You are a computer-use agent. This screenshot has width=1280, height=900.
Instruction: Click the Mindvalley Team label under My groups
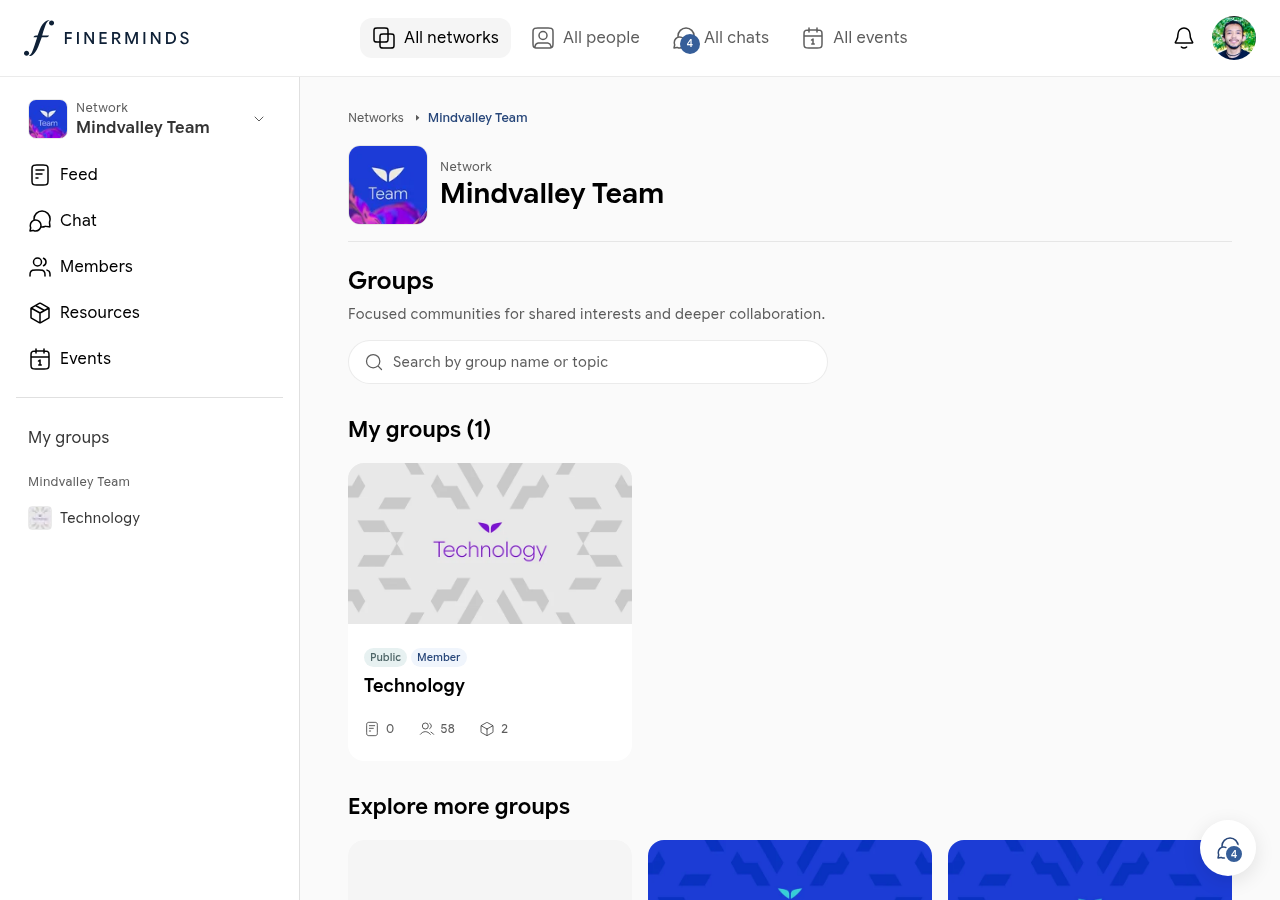[79, 482]
